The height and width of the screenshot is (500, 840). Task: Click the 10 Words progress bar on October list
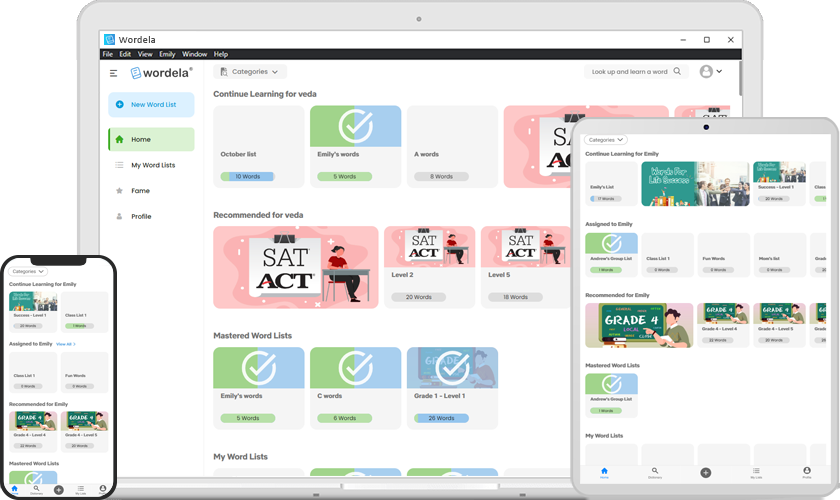click(247, 176)
